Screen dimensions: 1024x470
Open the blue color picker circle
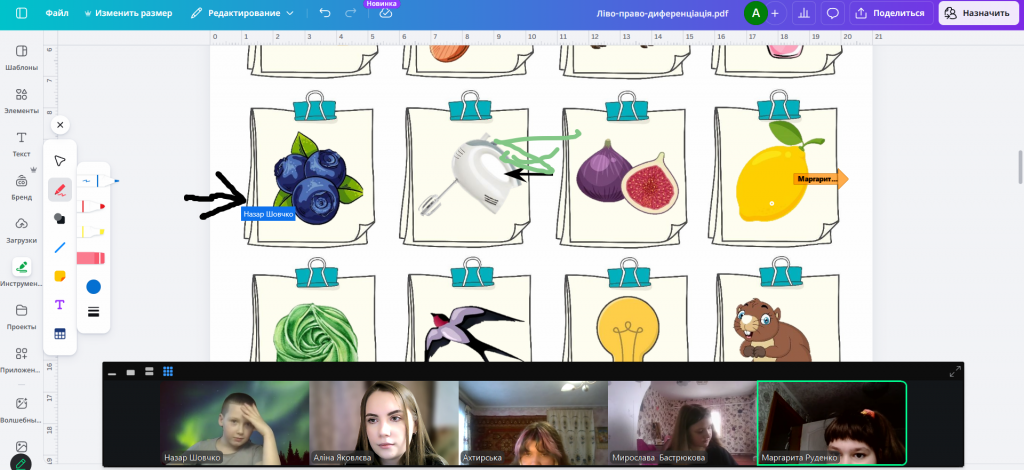point(93,287)
